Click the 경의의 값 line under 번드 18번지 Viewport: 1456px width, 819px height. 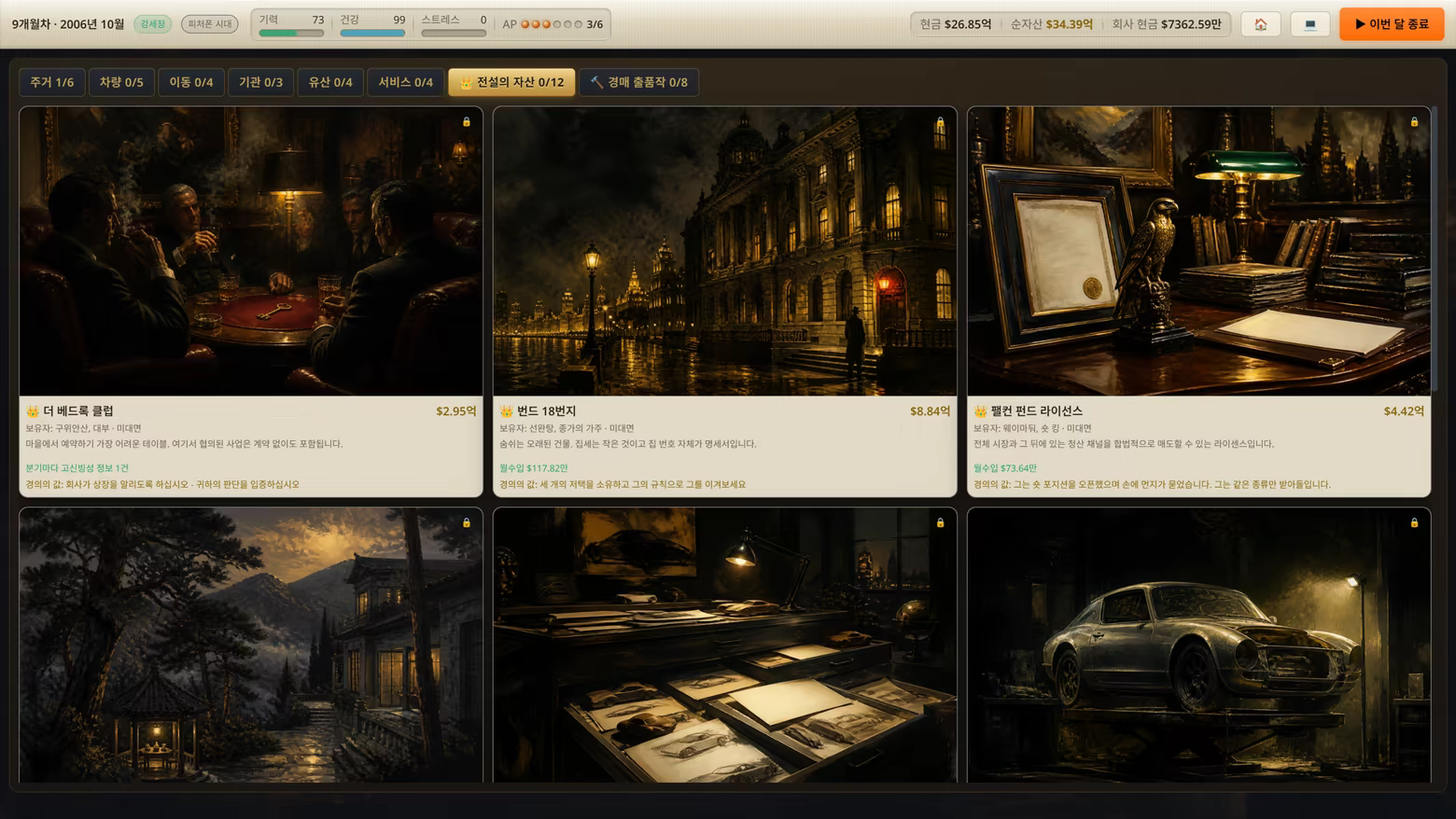(623, 484)
